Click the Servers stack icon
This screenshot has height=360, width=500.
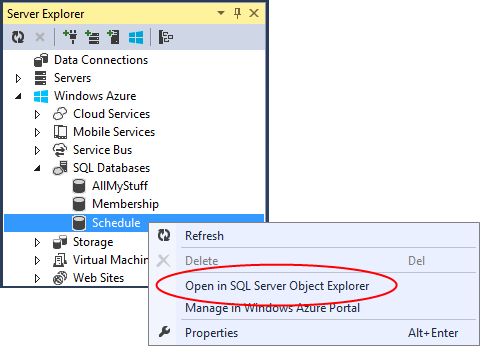[41, 78]
